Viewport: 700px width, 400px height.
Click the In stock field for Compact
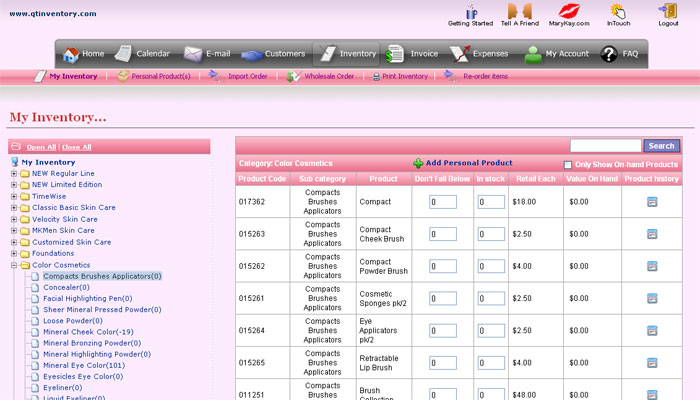click(490, 202)
